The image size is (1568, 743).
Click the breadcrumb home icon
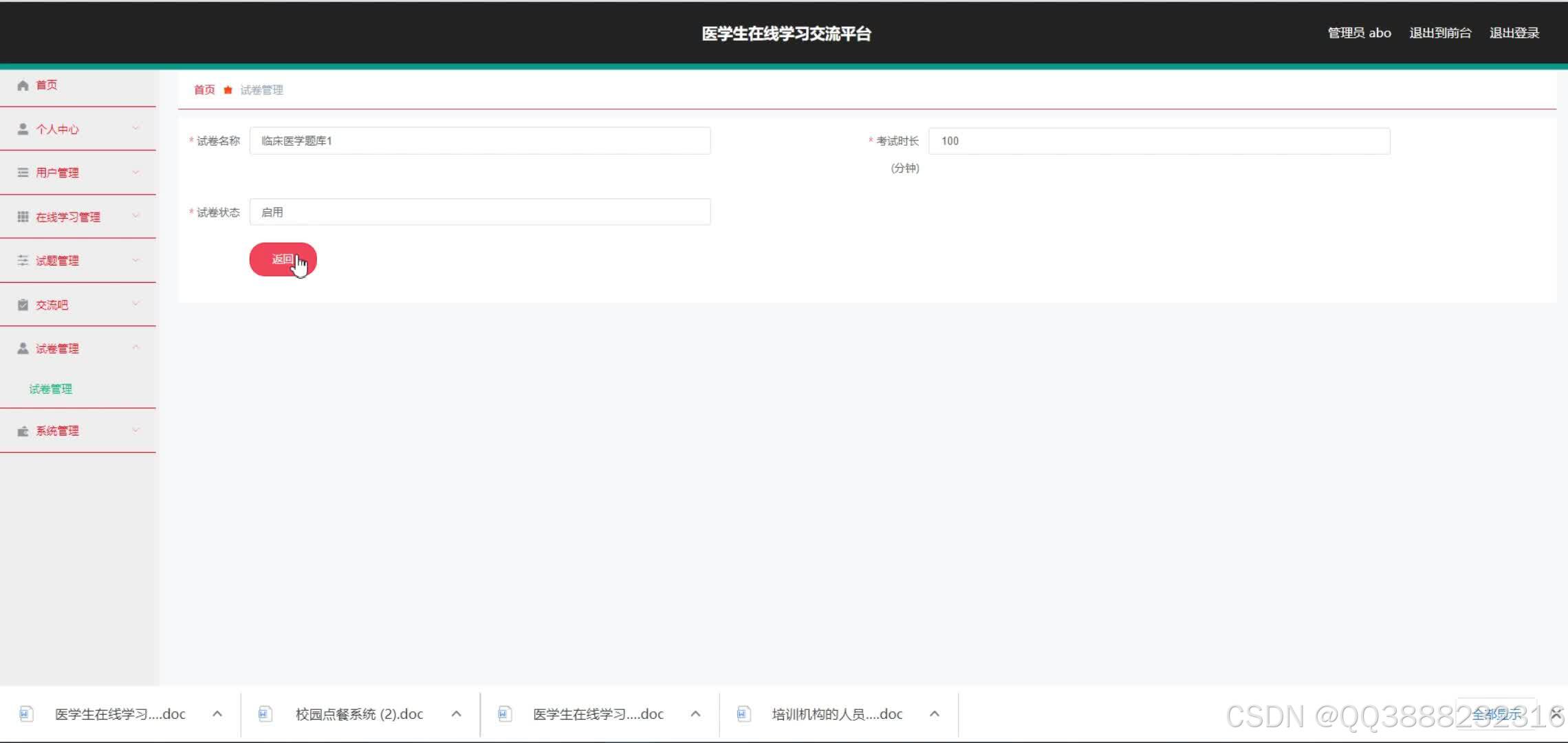(x=228, y=89)
